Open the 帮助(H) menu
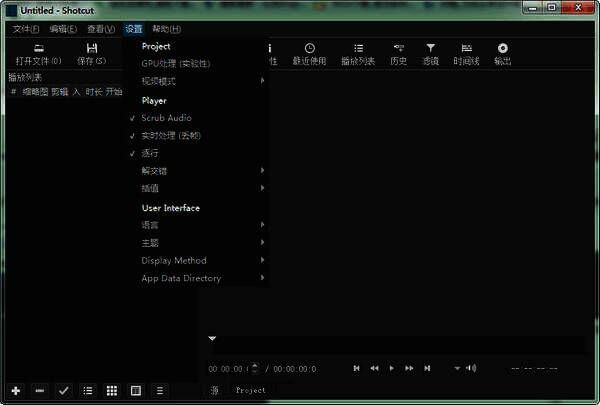 click(x=166, y=29)
